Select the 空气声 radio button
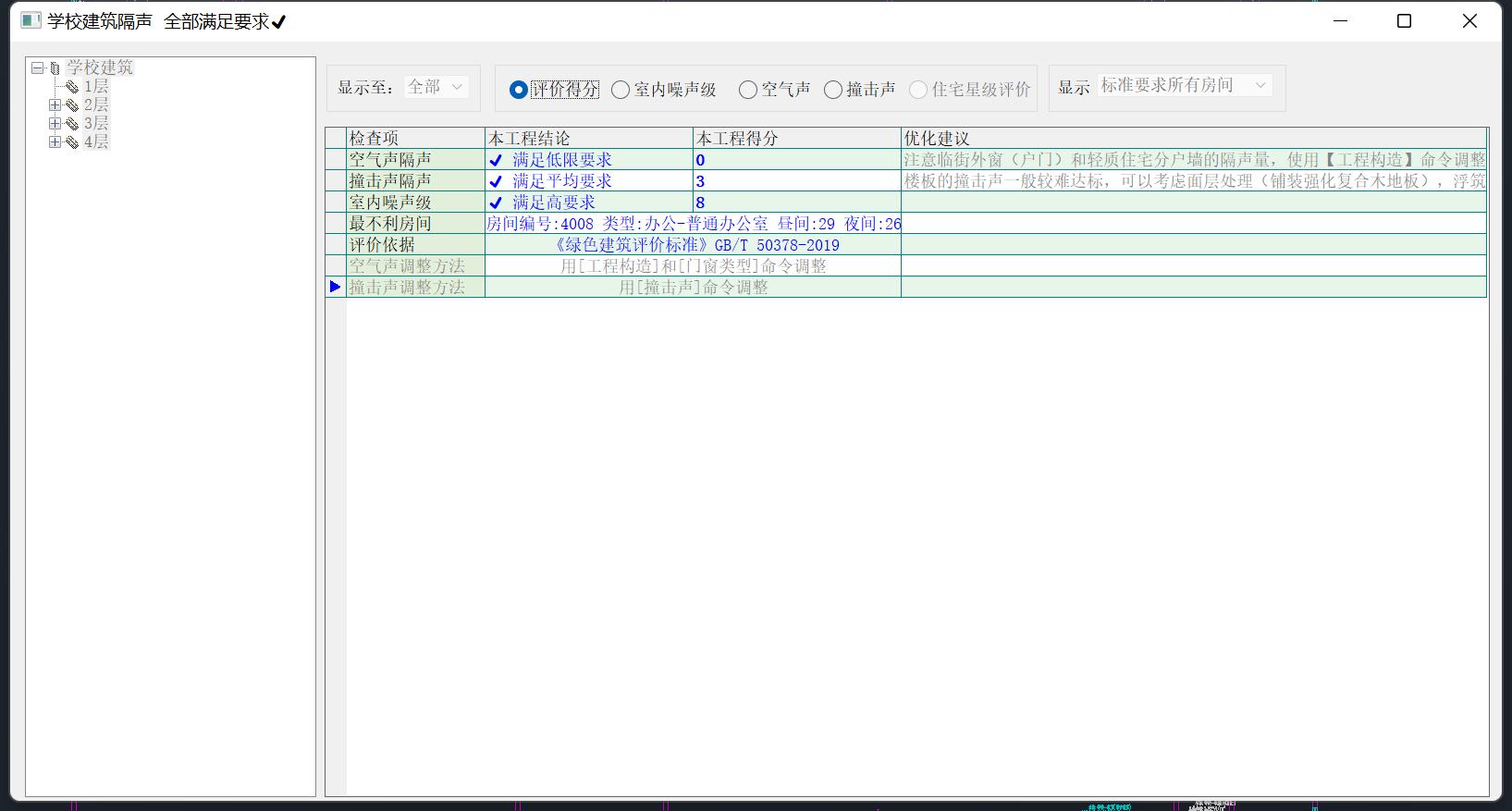This screenshot has height=811, width=1512. tap(747, 90)
